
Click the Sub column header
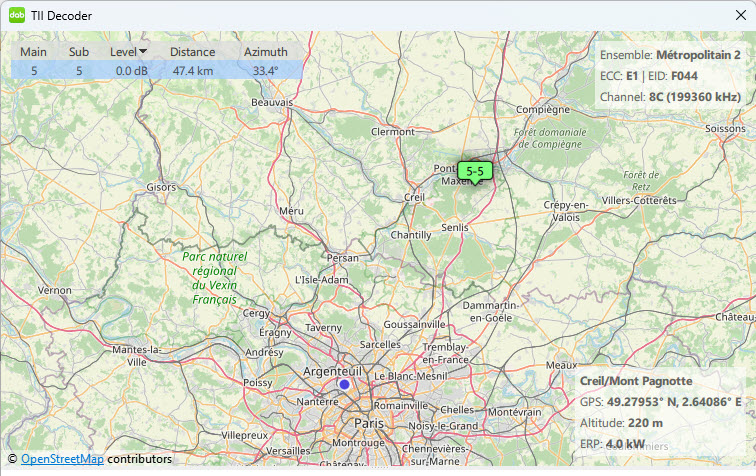click(x=79, y=52)
